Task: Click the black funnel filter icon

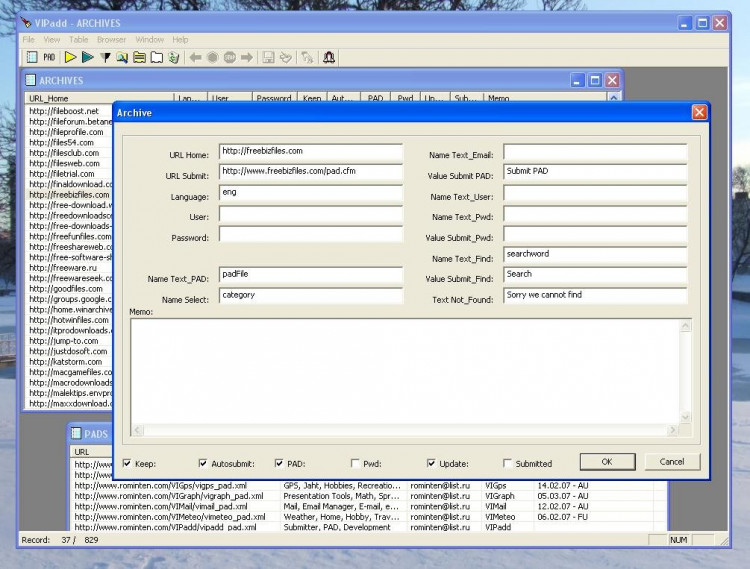Action: (105, 57)
